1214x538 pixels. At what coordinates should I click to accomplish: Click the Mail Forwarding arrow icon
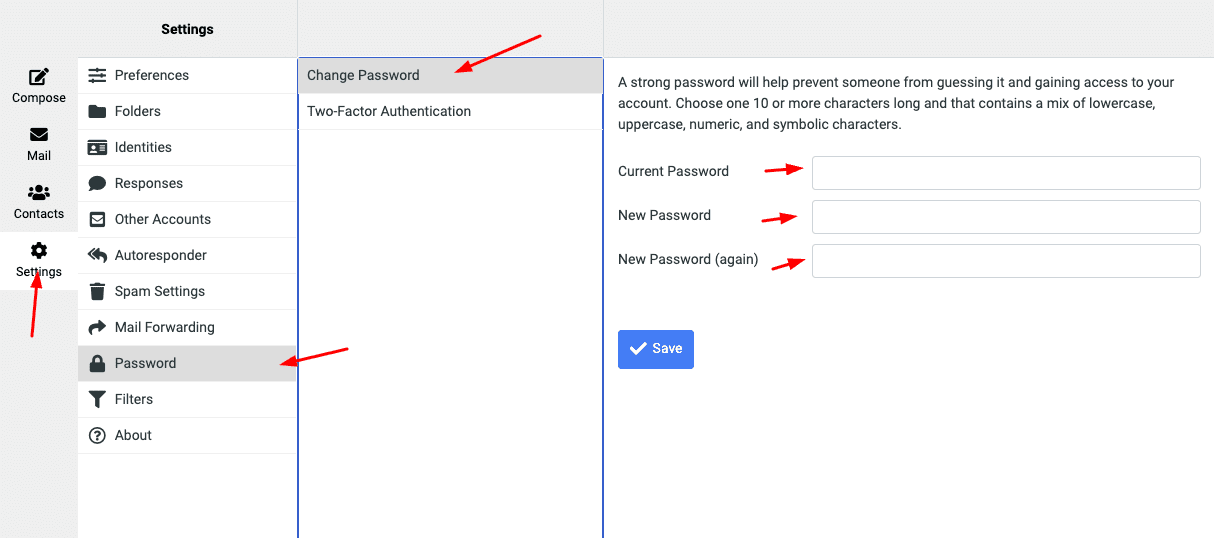(97, 327)
